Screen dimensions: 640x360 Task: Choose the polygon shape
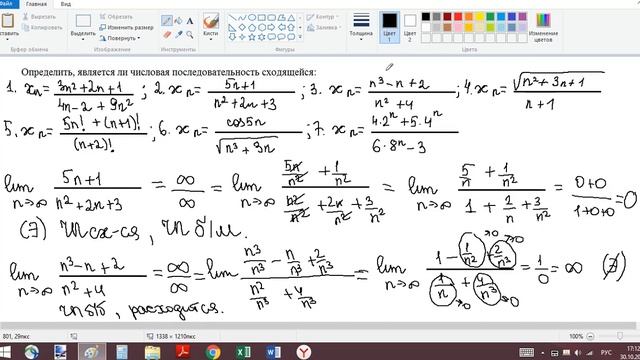pyautogui.click(x=281, y=18)
